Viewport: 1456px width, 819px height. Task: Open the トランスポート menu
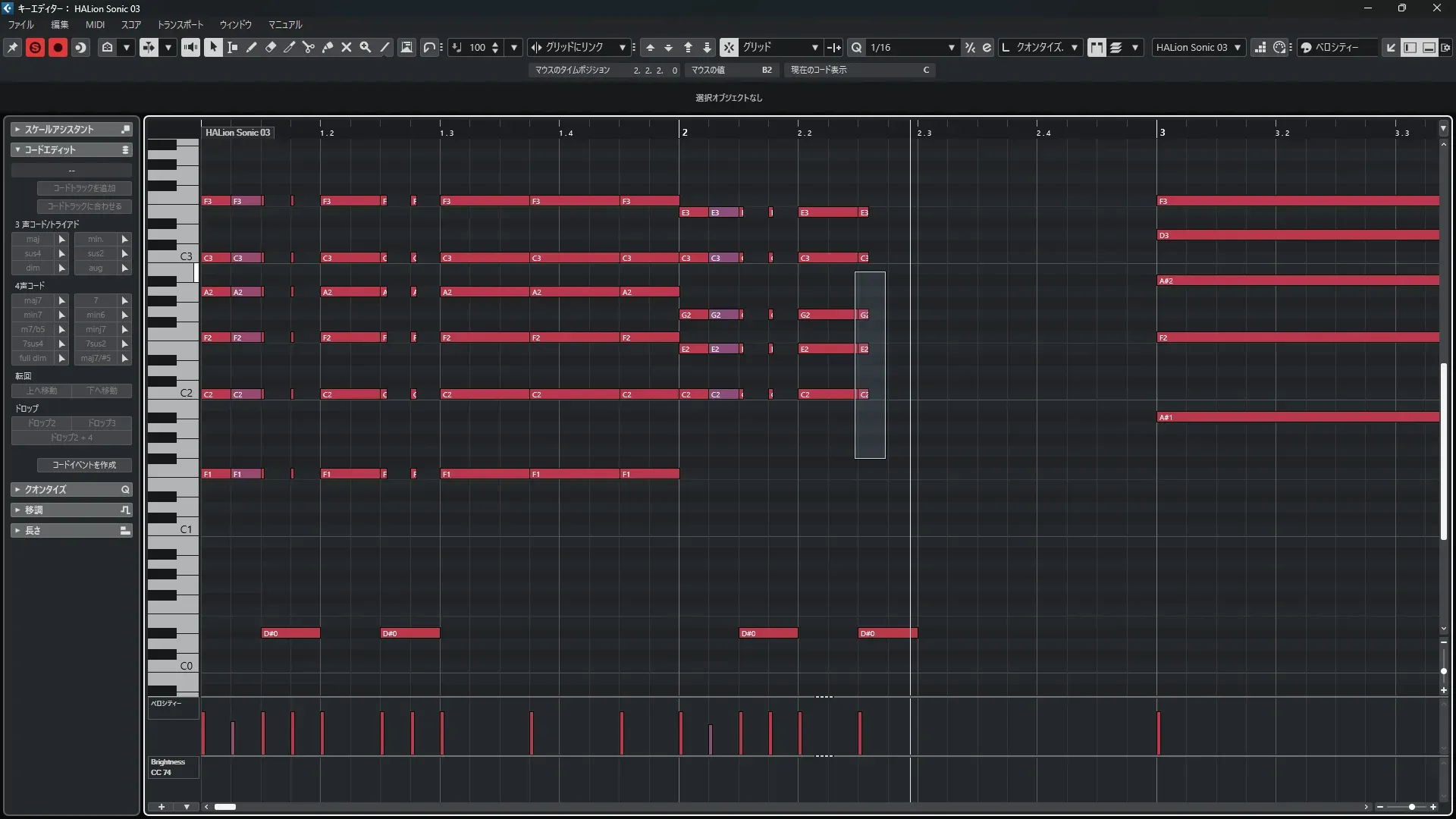click(180, 24)
